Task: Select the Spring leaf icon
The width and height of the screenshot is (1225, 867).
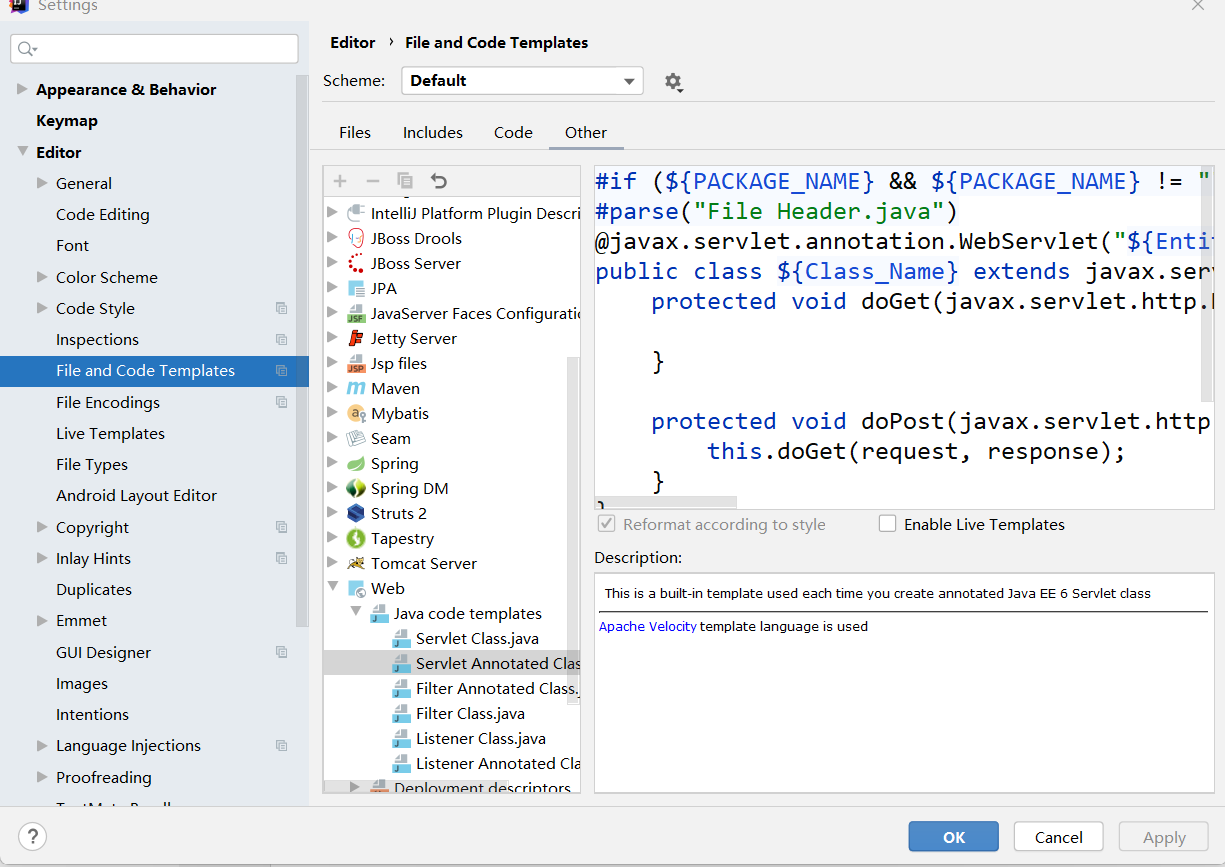Action: [356, 463]
